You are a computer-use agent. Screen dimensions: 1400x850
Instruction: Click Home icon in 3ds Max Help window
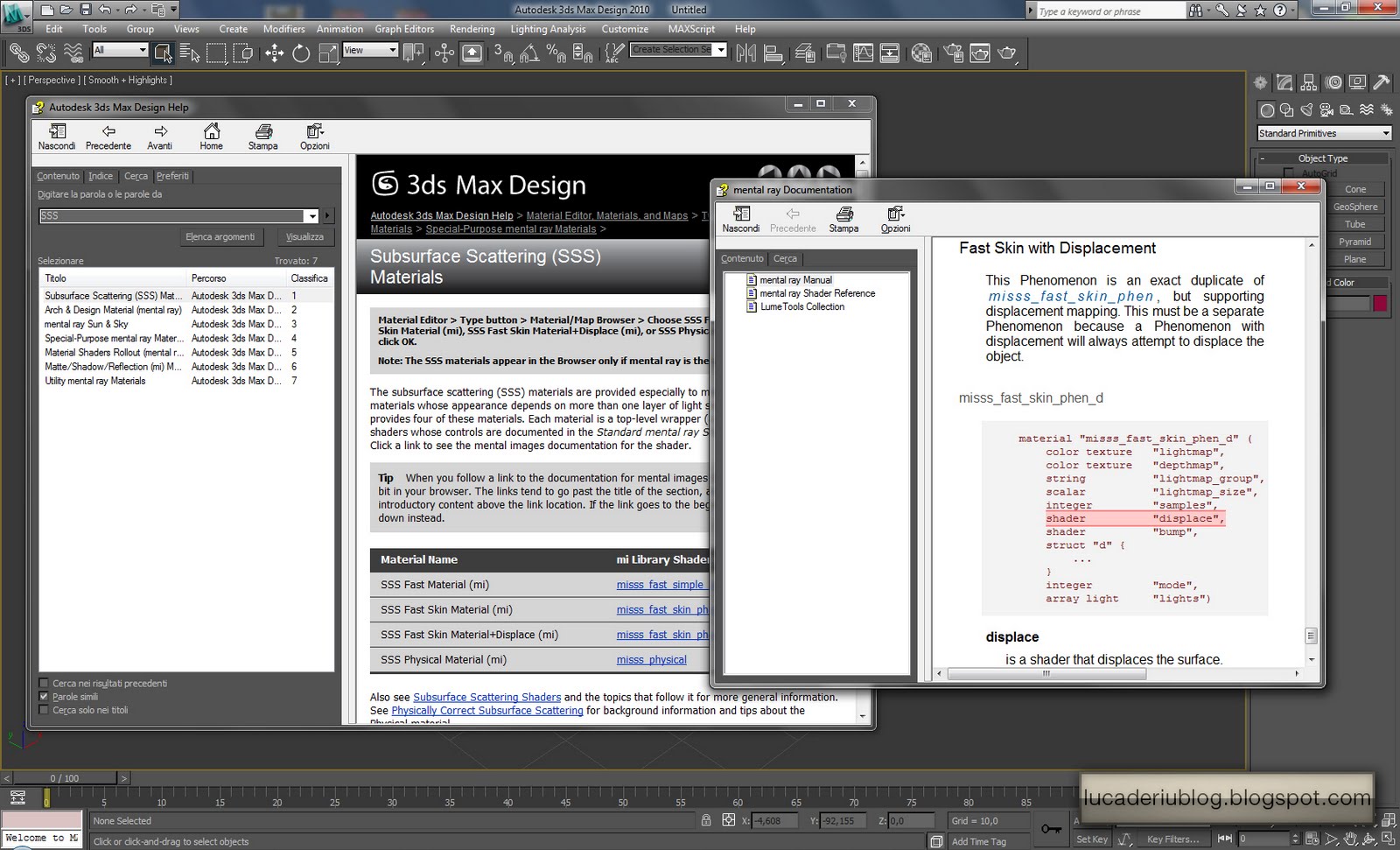(211, 137)
